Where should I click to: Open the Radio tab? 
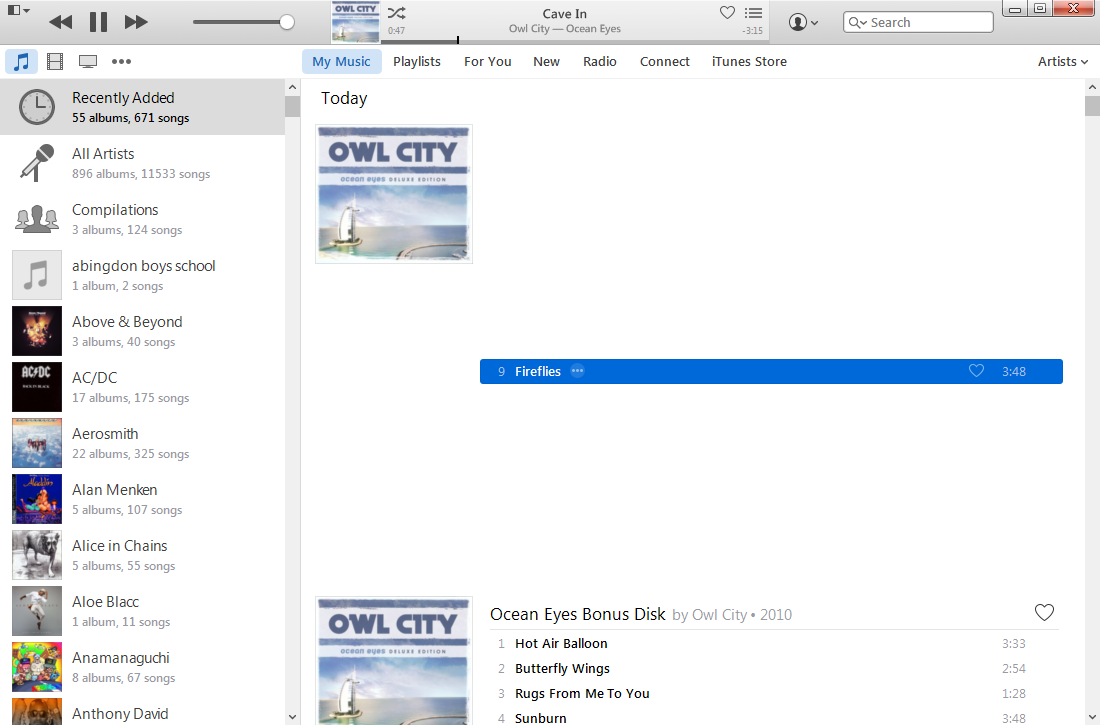coord(600,62)
